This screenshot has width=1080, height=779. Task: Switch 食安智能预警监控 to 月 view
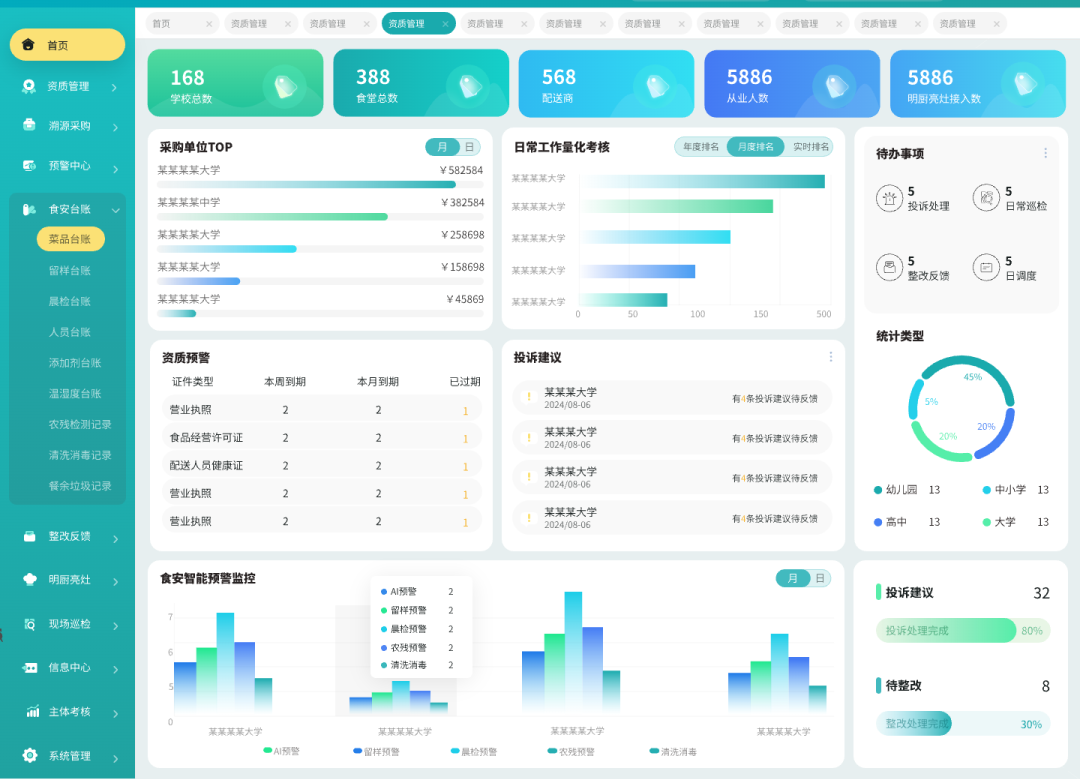793,578
